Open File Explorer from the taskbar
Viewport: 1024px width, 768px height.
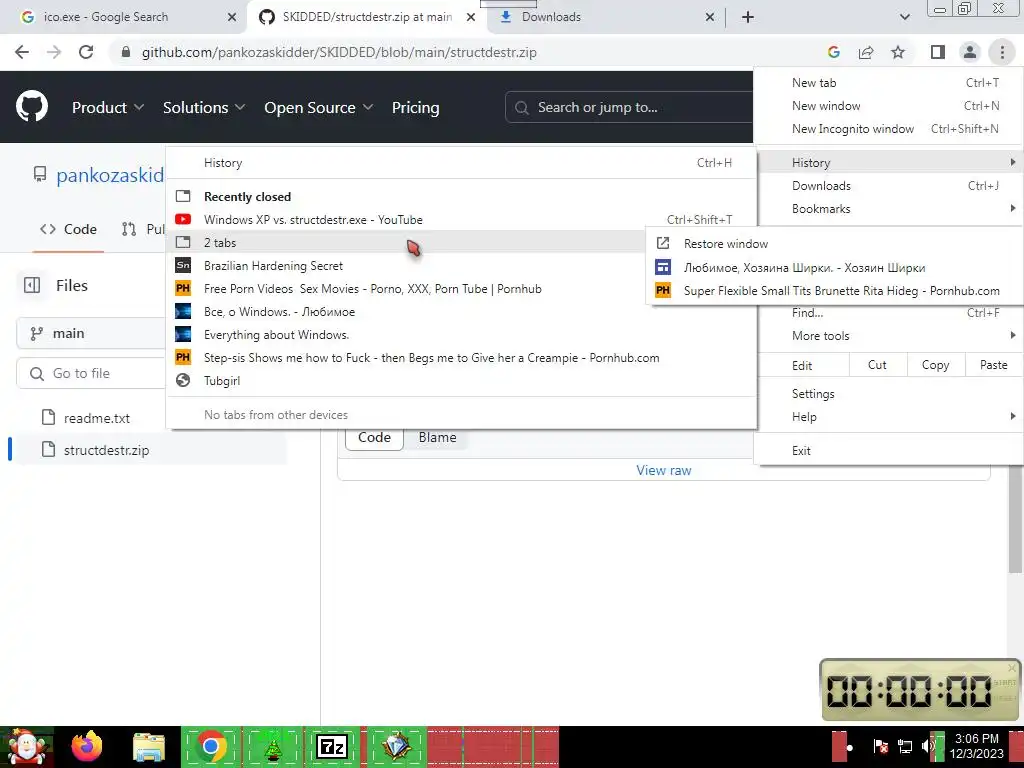point(149,746)
